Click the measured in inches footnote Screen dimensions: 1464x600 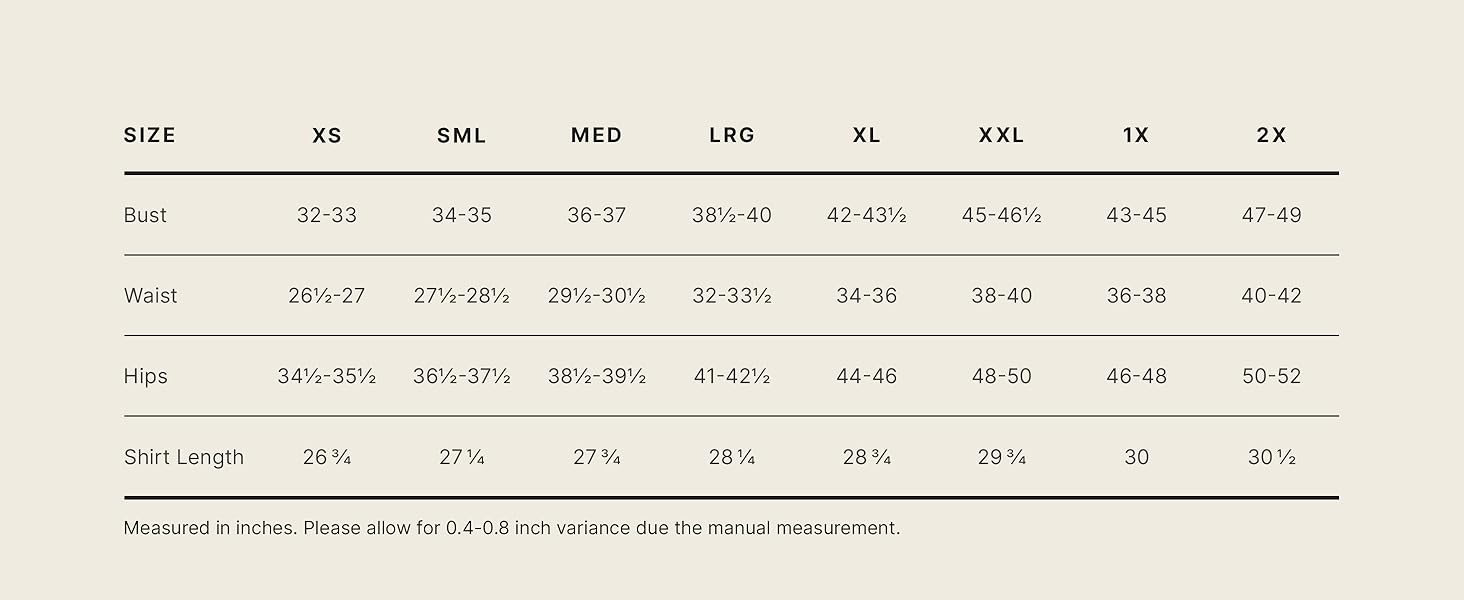tap(512, 528)
